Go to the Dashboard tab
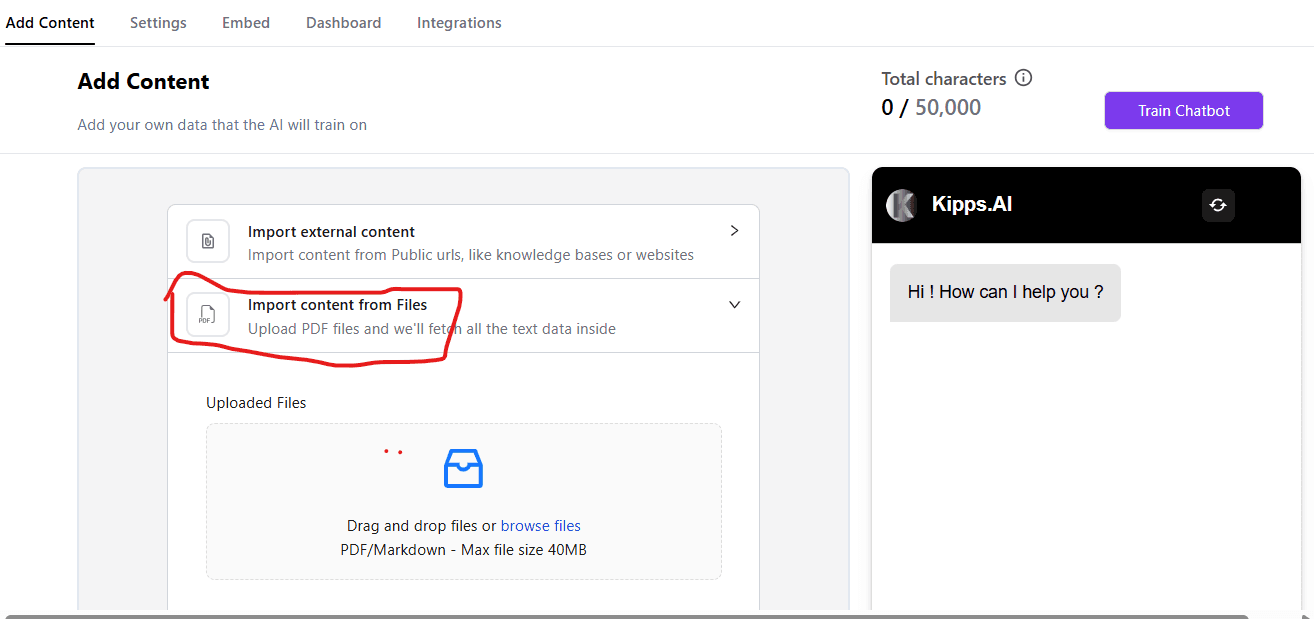Viewport: 1314px width, 619px height. 343,23
